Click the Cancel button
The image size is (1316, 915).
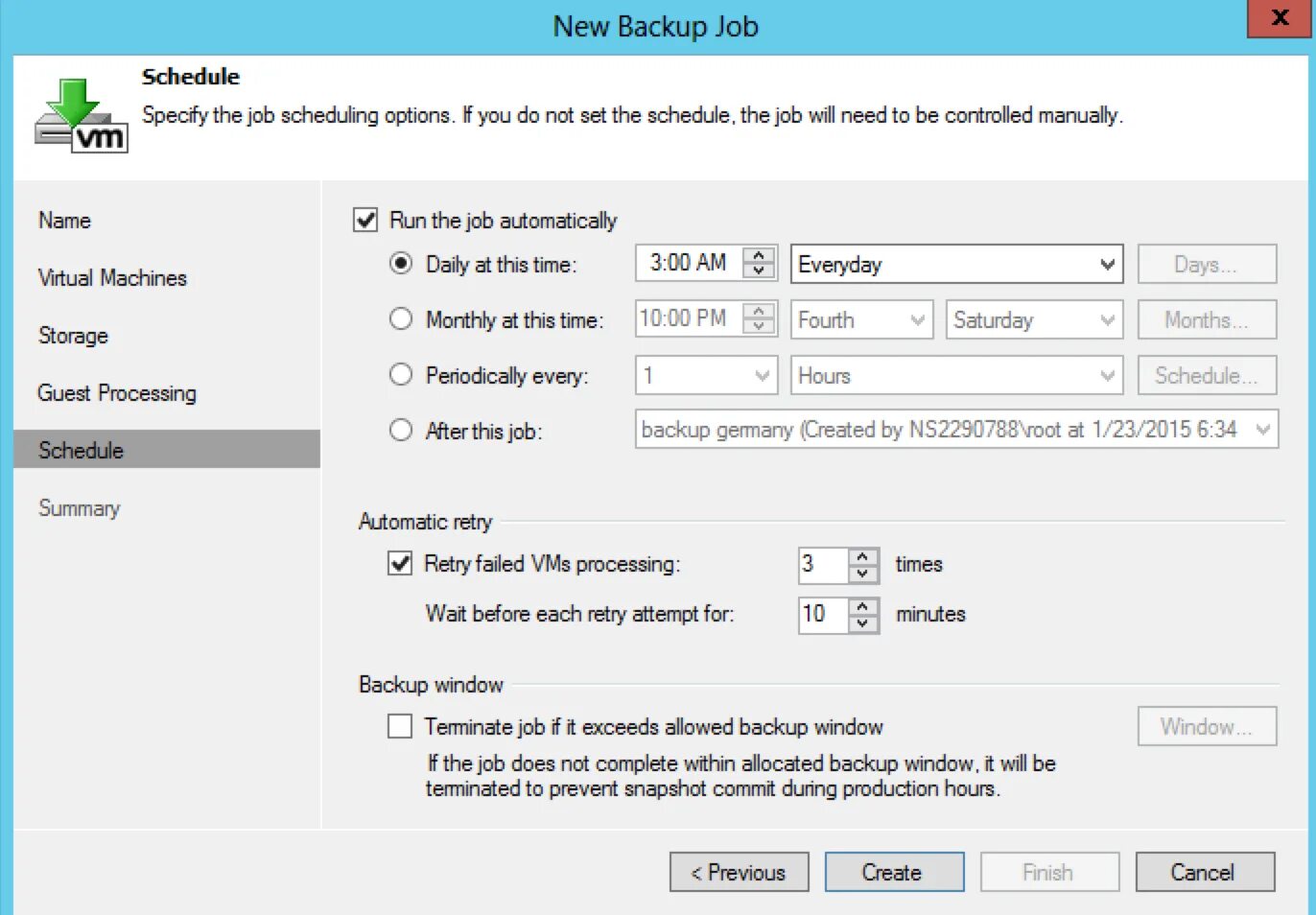point(1205,872)
